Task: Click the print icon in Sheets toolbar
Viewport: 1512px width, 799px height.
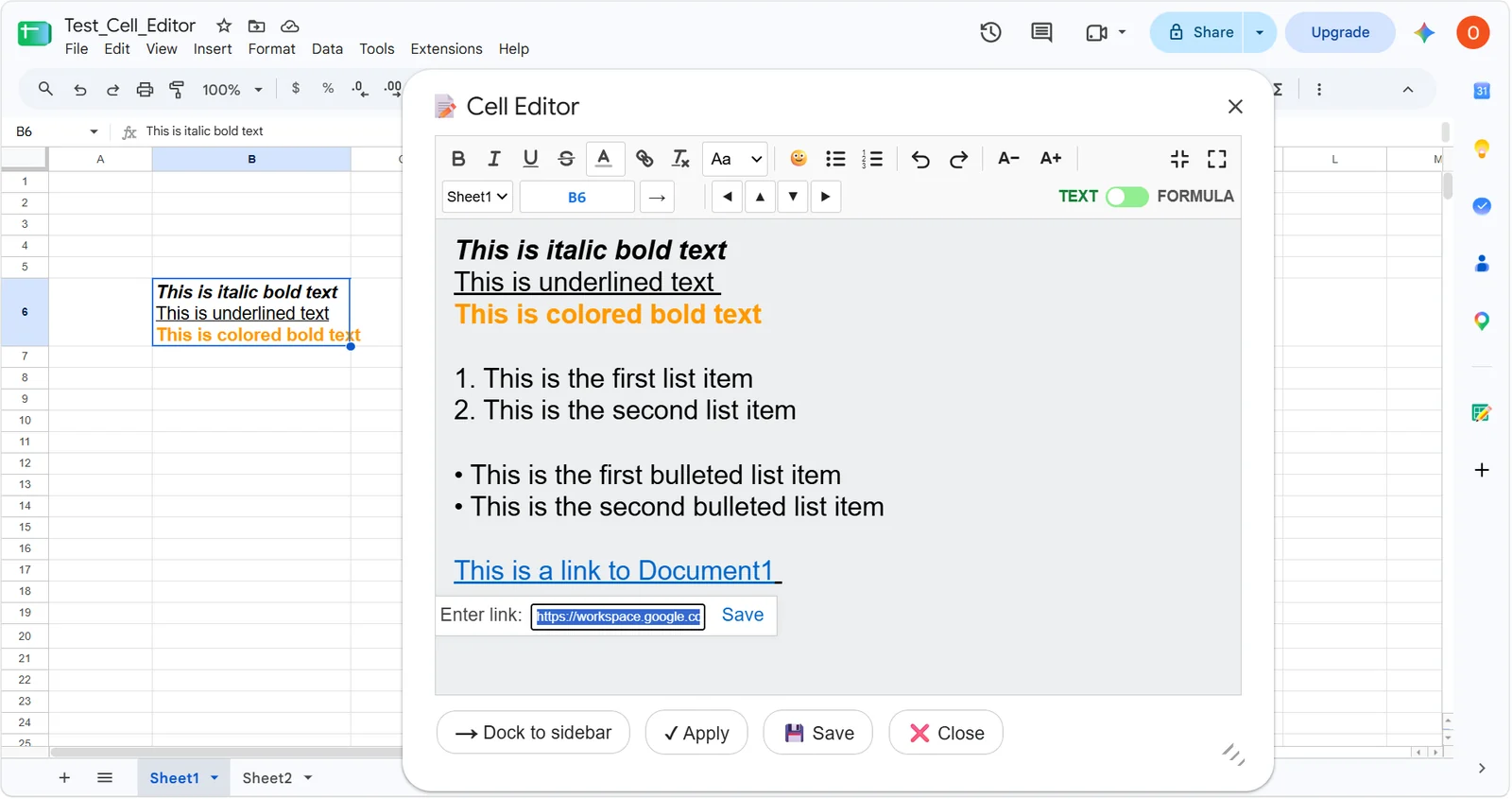Action: [x=145, y=89]
